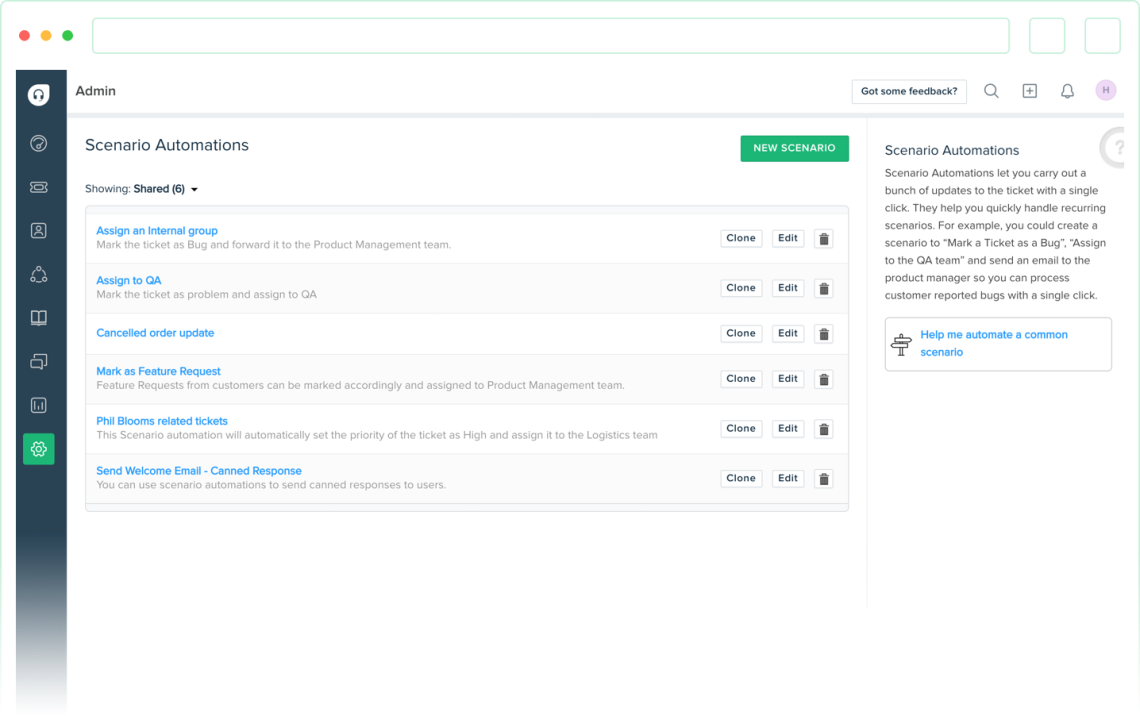Check notifications via the bell icon
Screen dimensions: 1140x716
(x=1066, y=91)
